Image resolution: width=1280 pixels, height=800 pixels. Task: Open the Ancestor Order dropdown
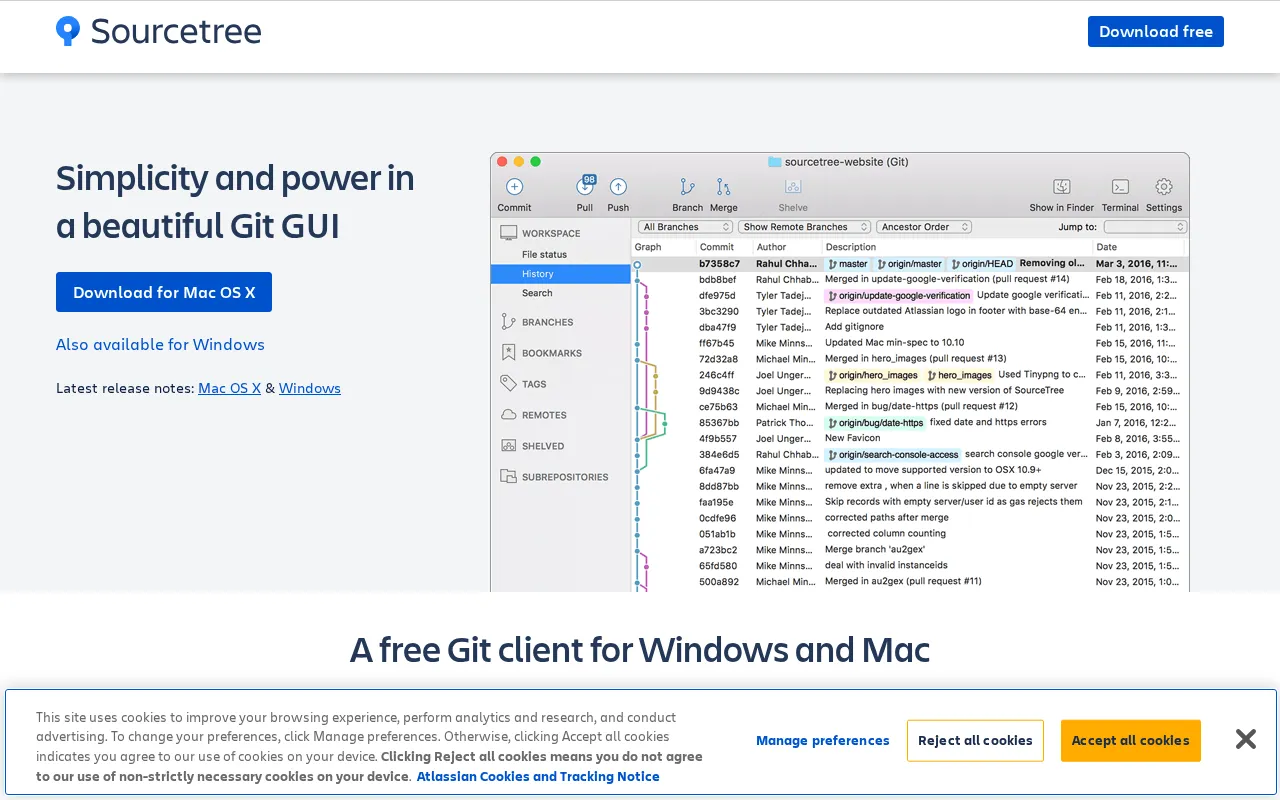(924, 227)
